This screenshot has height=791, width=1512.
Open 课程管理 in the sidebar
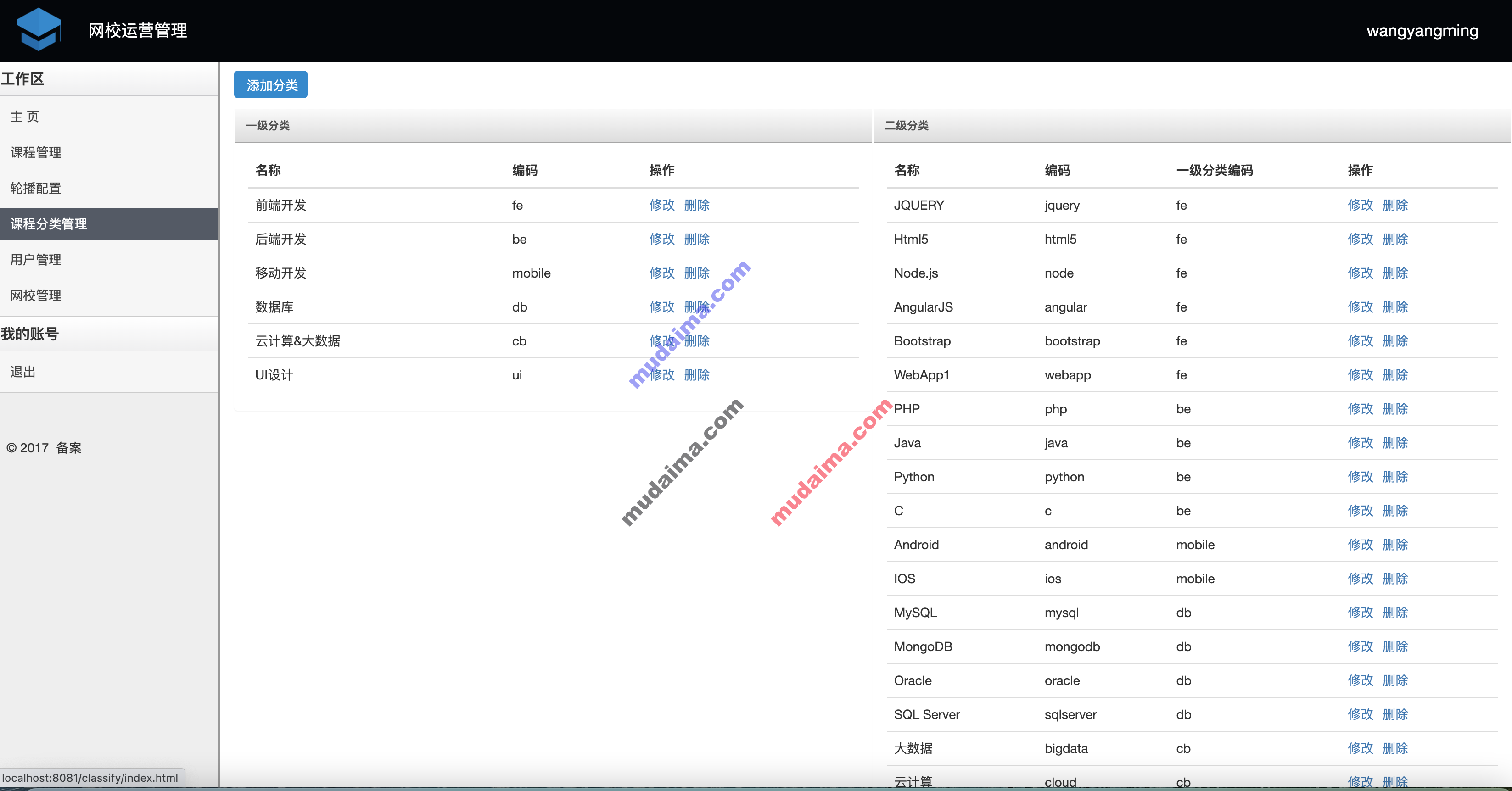coord(36,153)
